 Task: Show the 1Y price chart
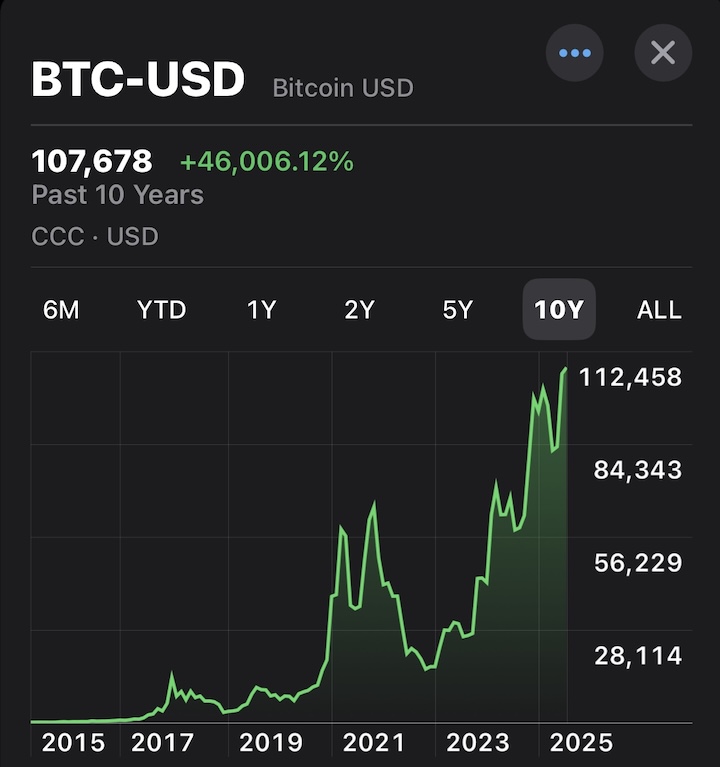click(261, 310)
